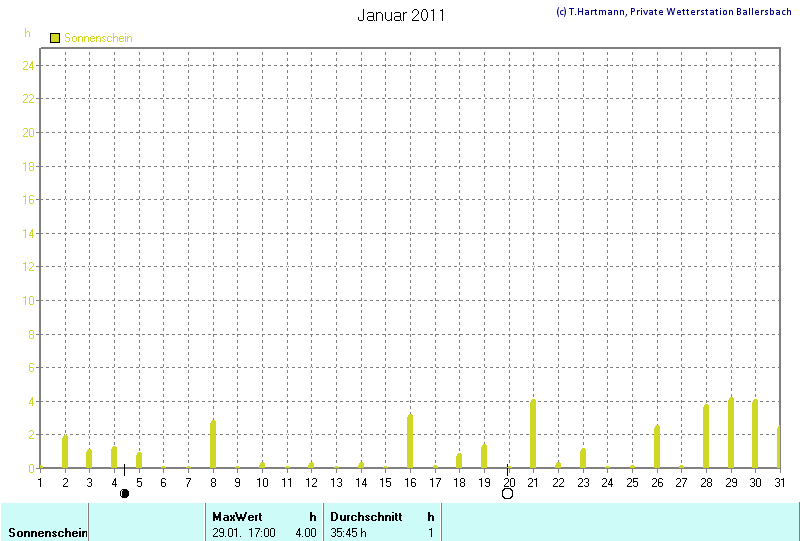Click the Januar 2011 chart title
Viewport: 800px width, 541px height.
click(401, 15)
